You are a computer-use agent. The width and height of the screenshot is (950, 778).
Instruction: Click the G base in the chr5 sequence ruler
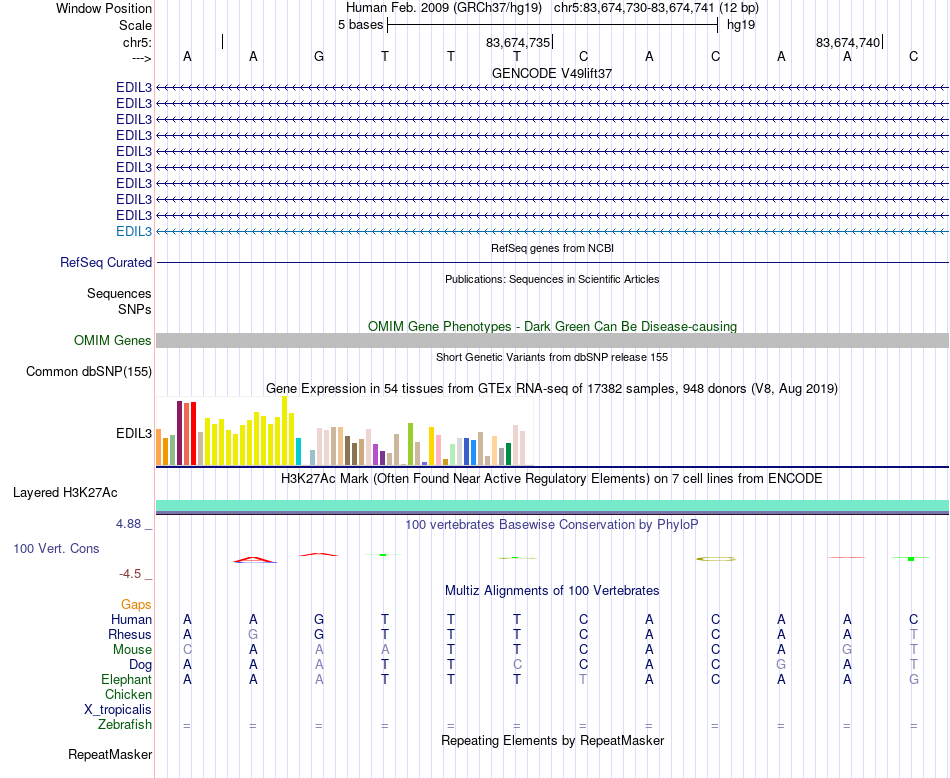coord(319,56)
